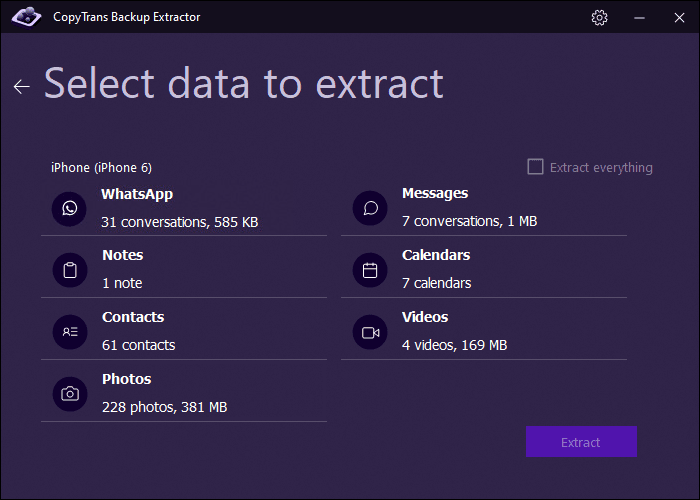Screen dimensions: 700x500
Task: Click the Extract button
Action: tap(581, 442)
